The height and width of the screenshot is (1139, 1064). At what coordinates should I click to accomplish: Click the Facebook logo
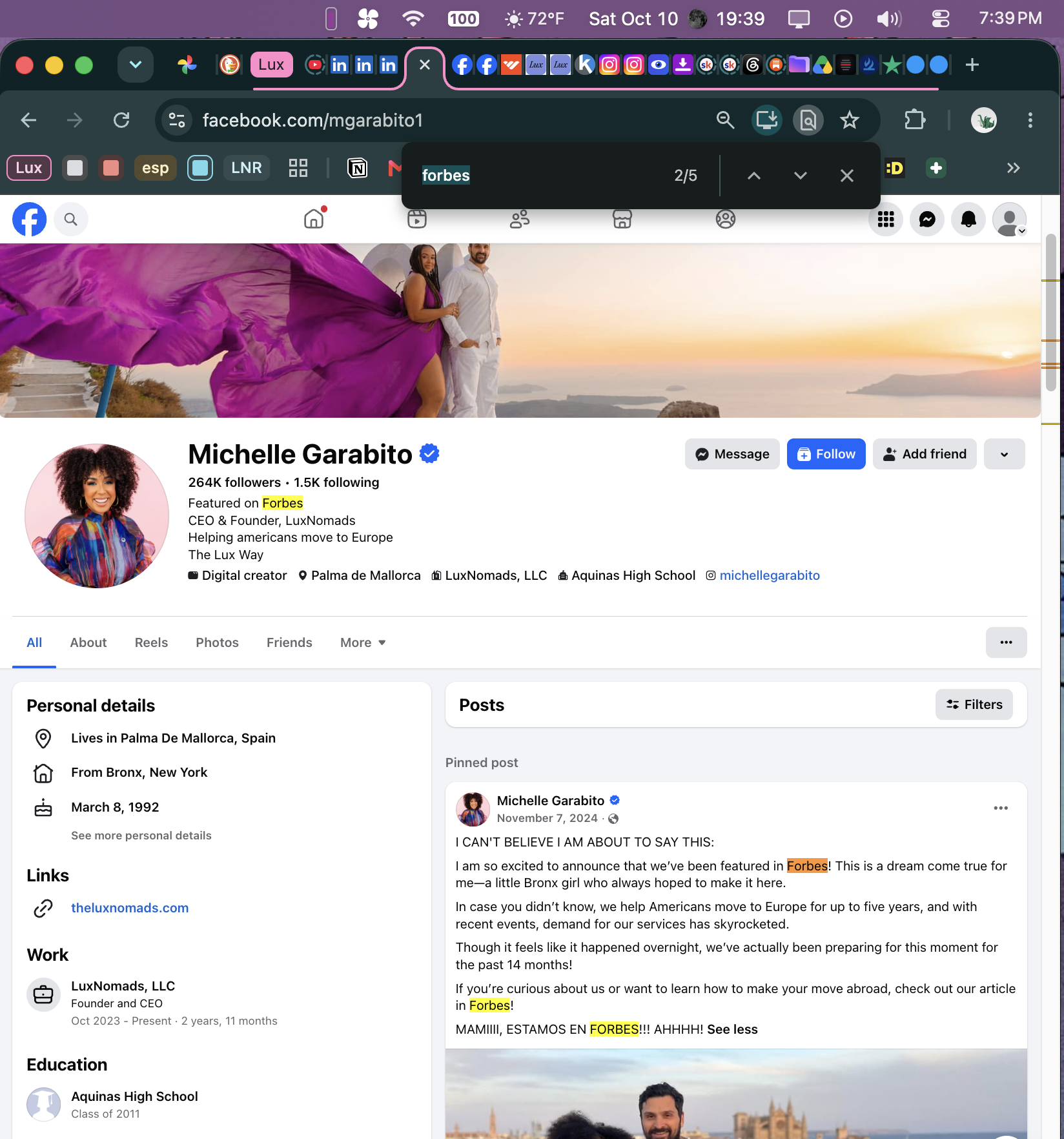(30, 220)
